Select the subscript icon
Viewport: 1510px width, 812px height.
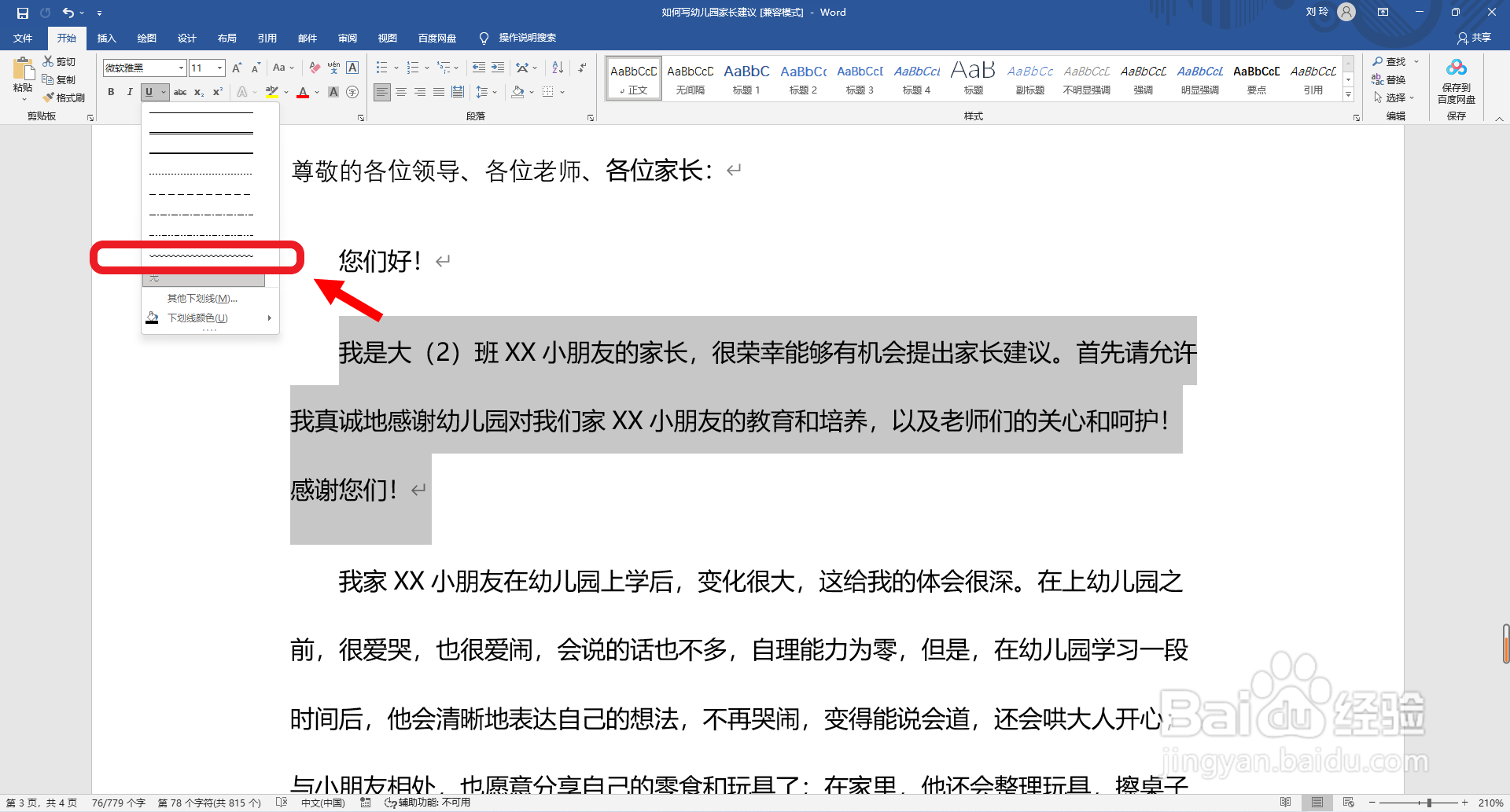(198, 92)
